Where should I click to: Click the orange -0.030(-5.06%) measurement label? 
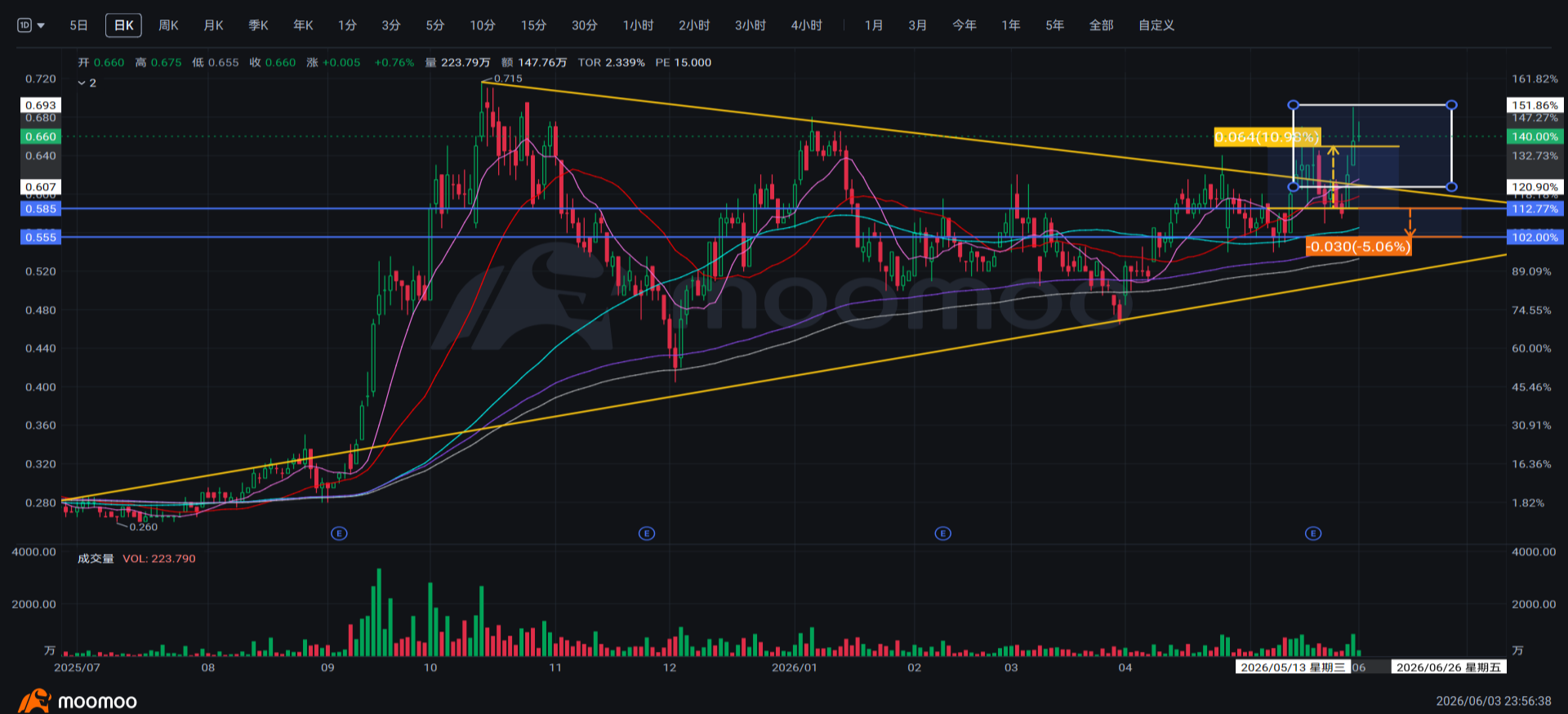[x=1359, y=247]
